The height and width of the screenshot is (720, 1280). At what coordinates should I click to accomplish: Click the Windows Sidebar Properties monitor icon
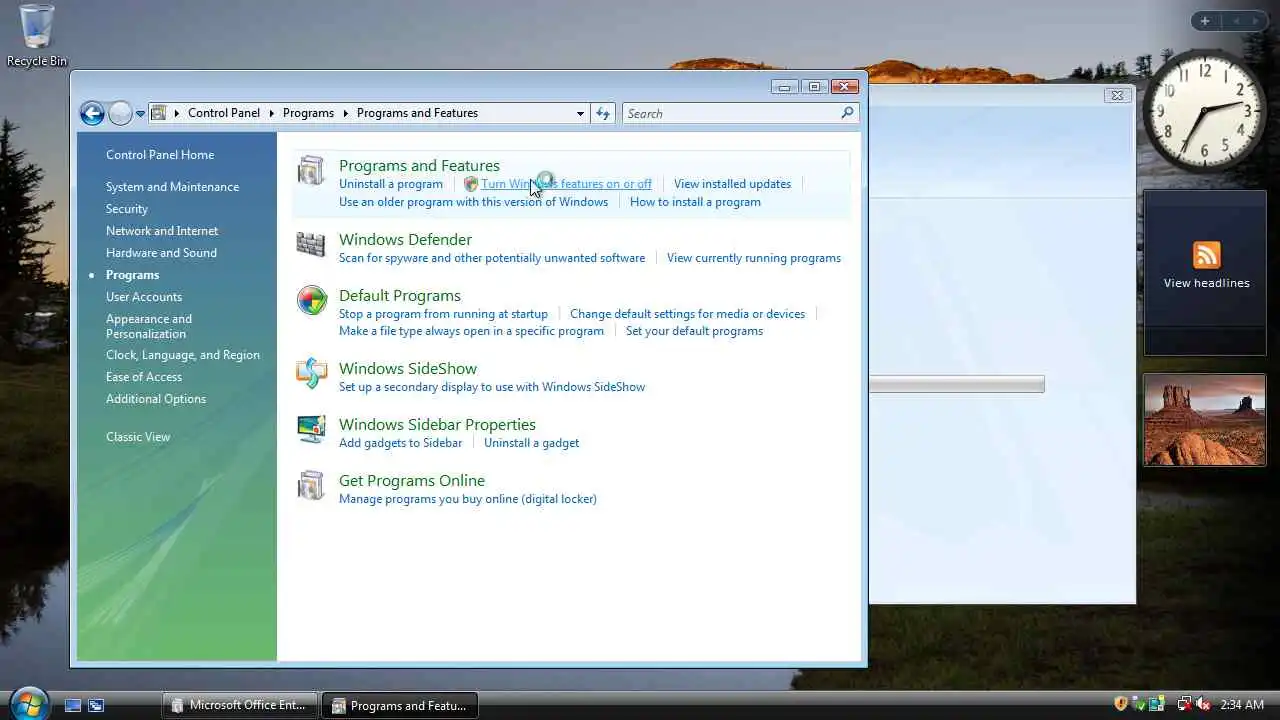[x=311, y=429]
